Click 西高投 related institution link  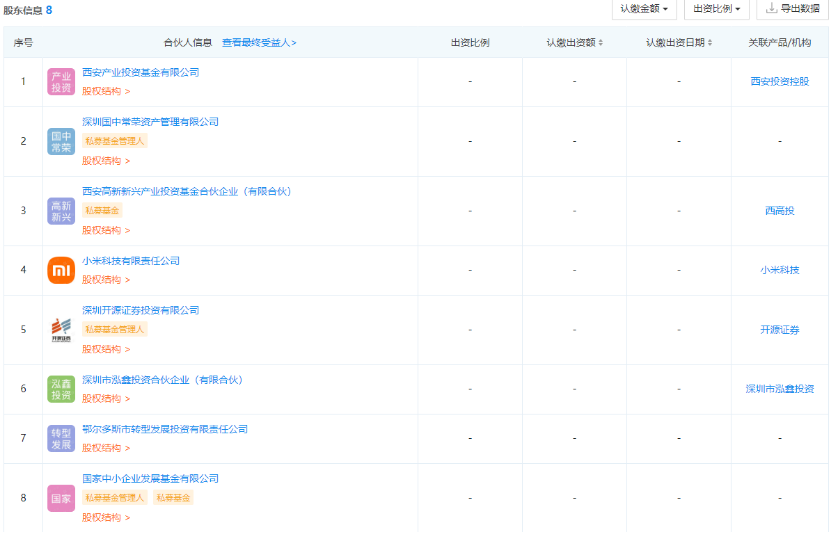[x=780, y=211]
